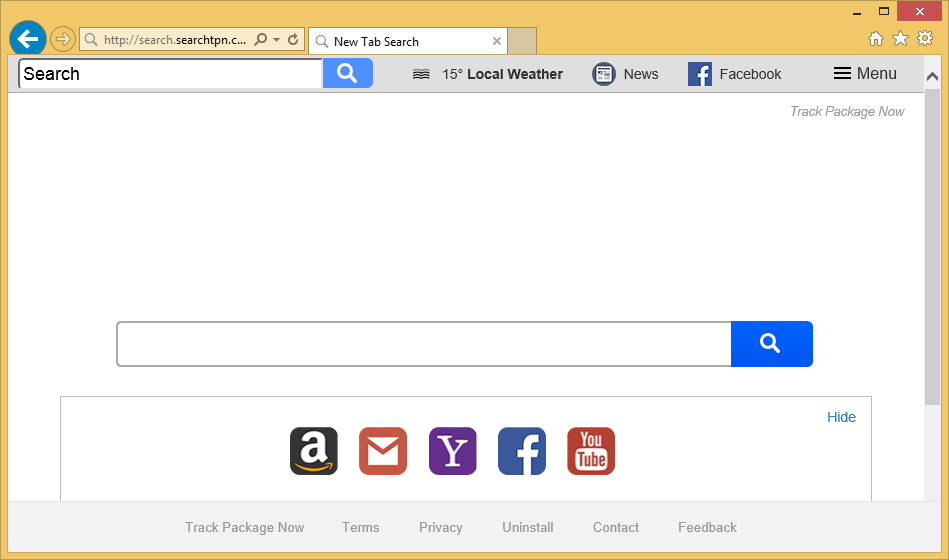Hide the shortcuts panel
The height and width of the screenshot is (560, 949).
pyautogui.click(x=841, y=417)
